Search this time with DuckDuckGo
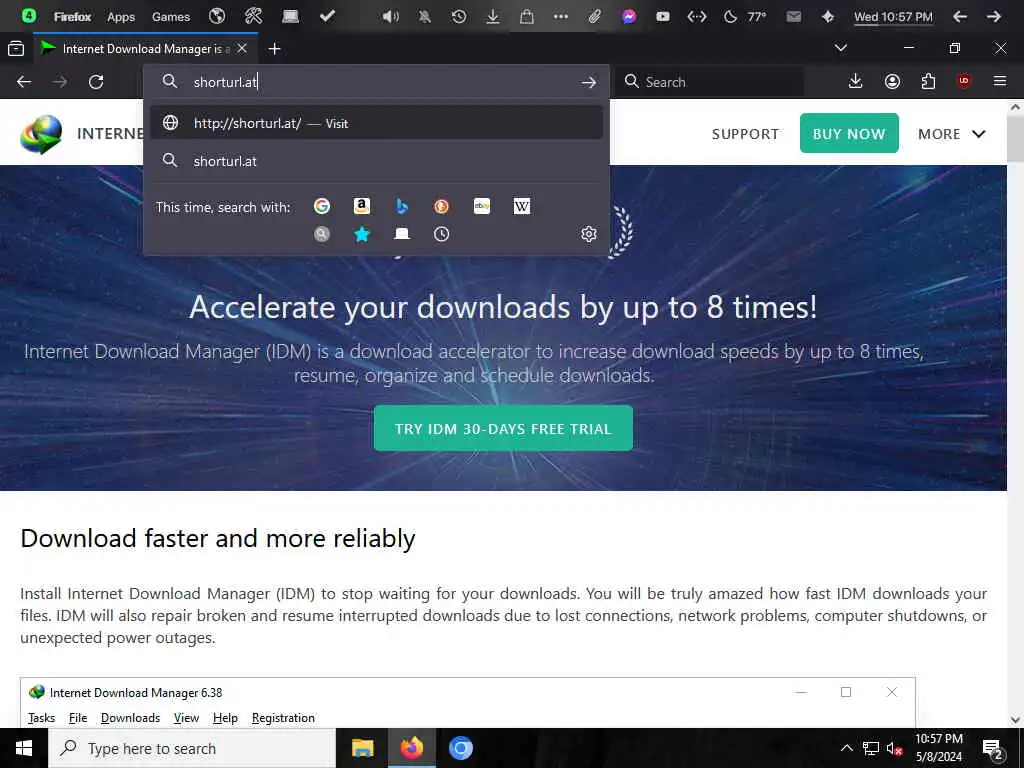Image resolution: width=1024 pixels, height=768 pixels. tap(441, 206)
